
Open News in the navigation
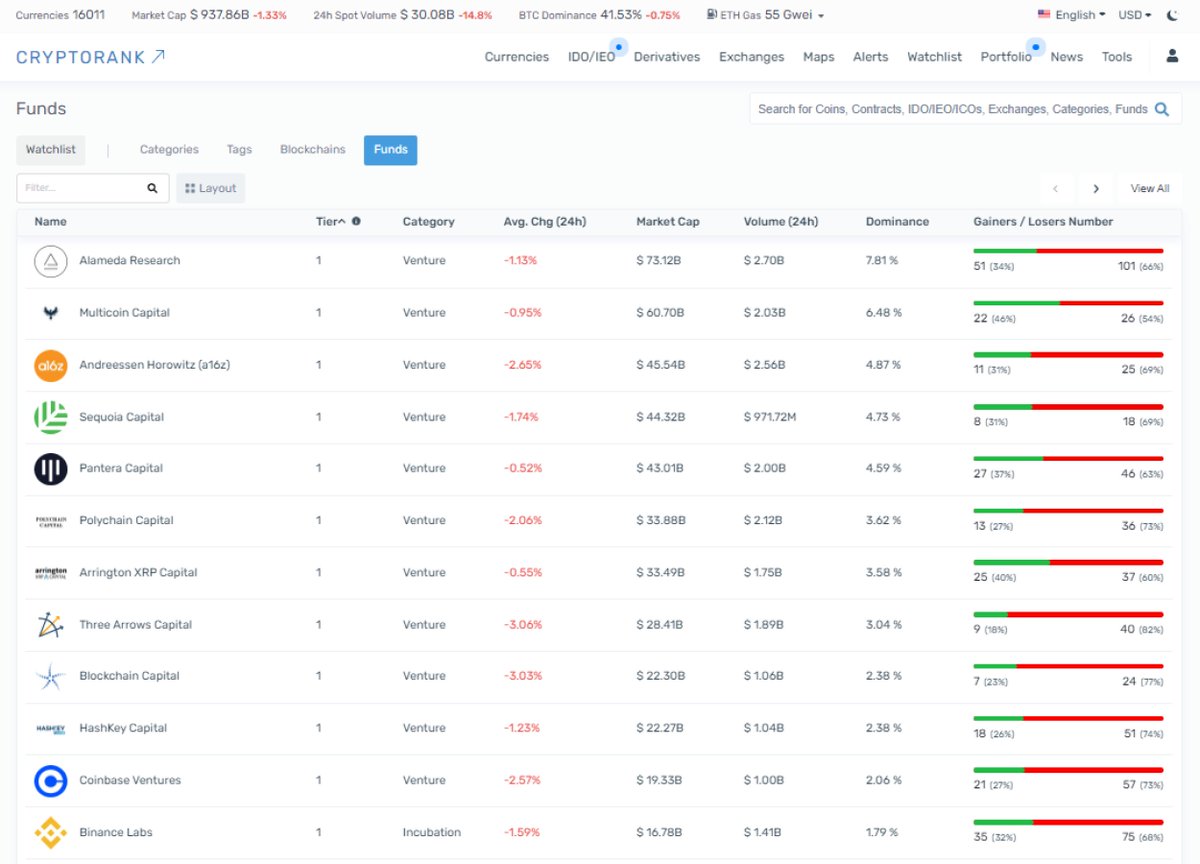(x=1066, y=57)
